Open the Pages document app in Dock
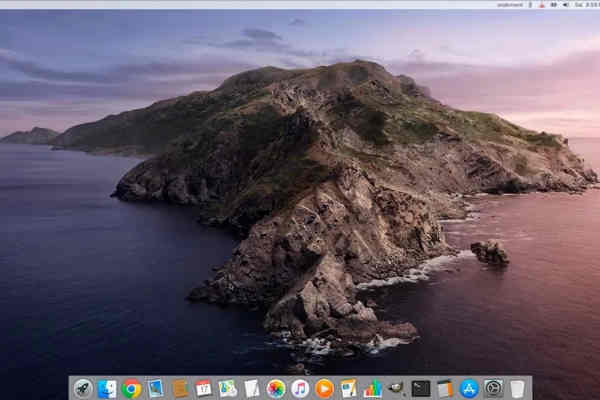The height and width of the screenshot is (400, 600). tap(348, 389)
